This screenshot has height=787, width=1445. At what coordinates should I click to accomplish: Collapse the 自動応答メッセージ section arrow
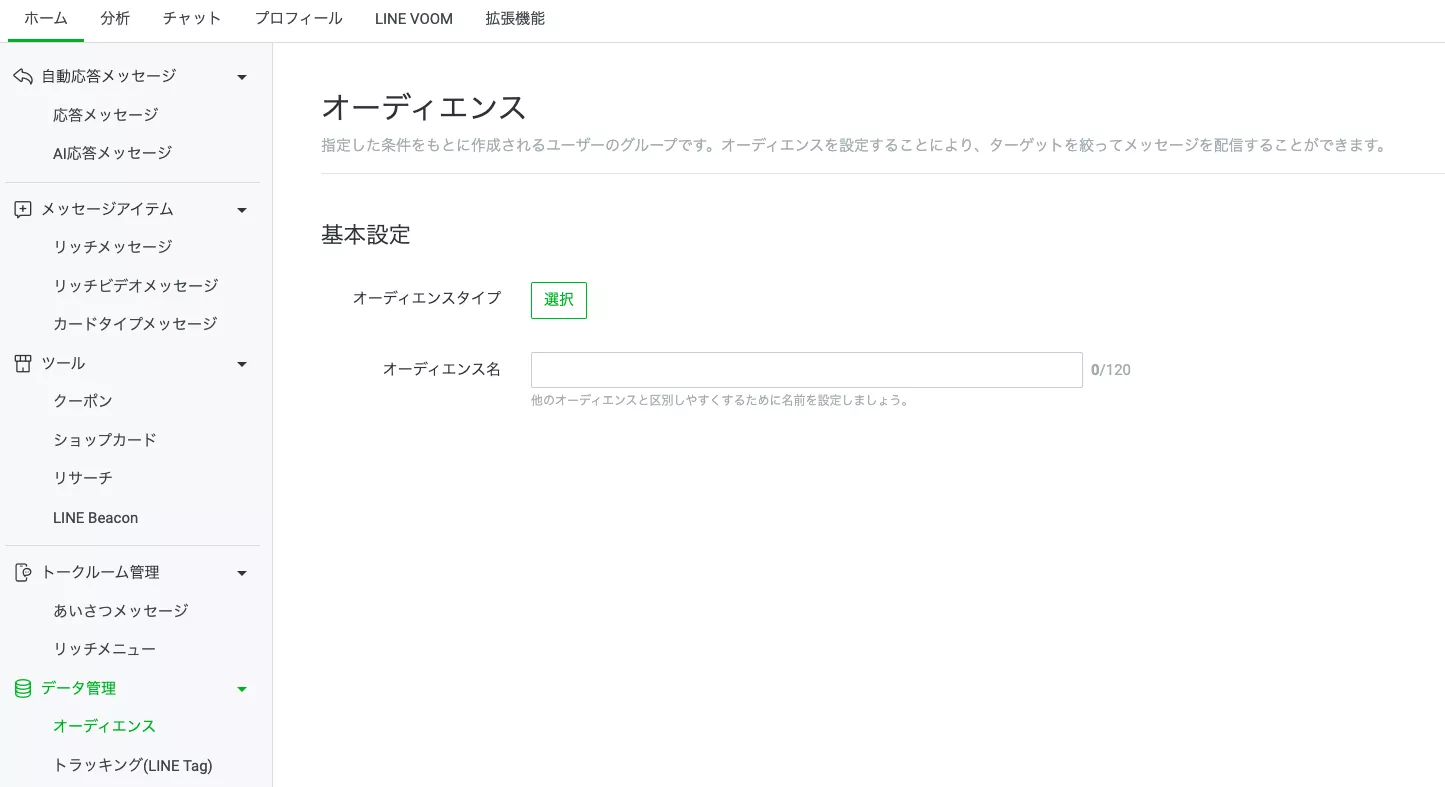241,77
